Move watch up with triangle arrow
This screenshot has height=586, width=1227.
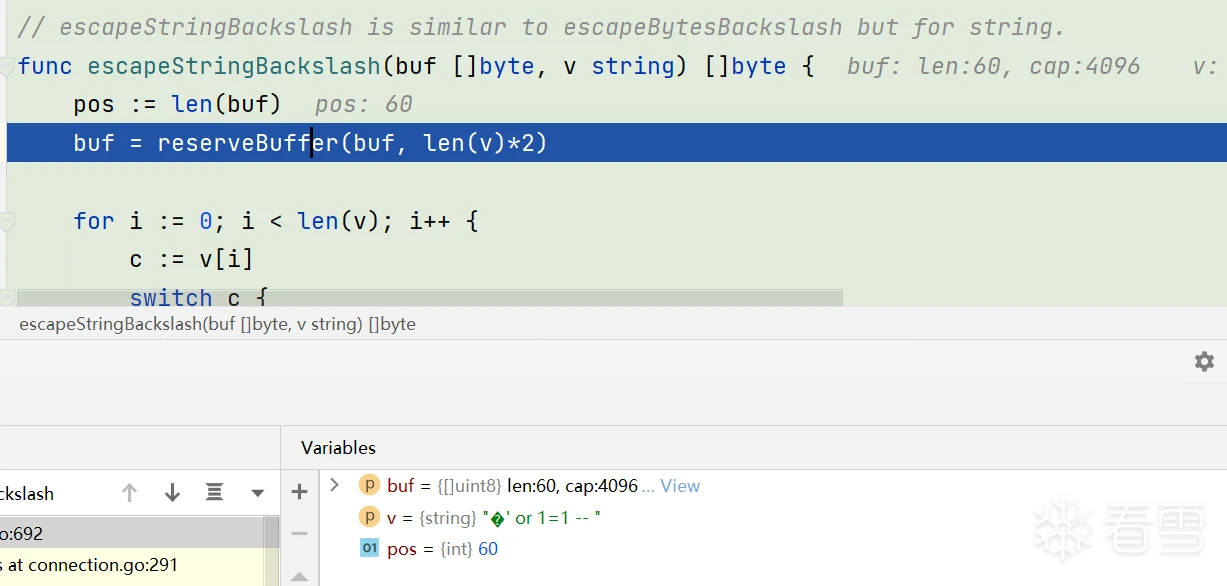pos(299,576)
